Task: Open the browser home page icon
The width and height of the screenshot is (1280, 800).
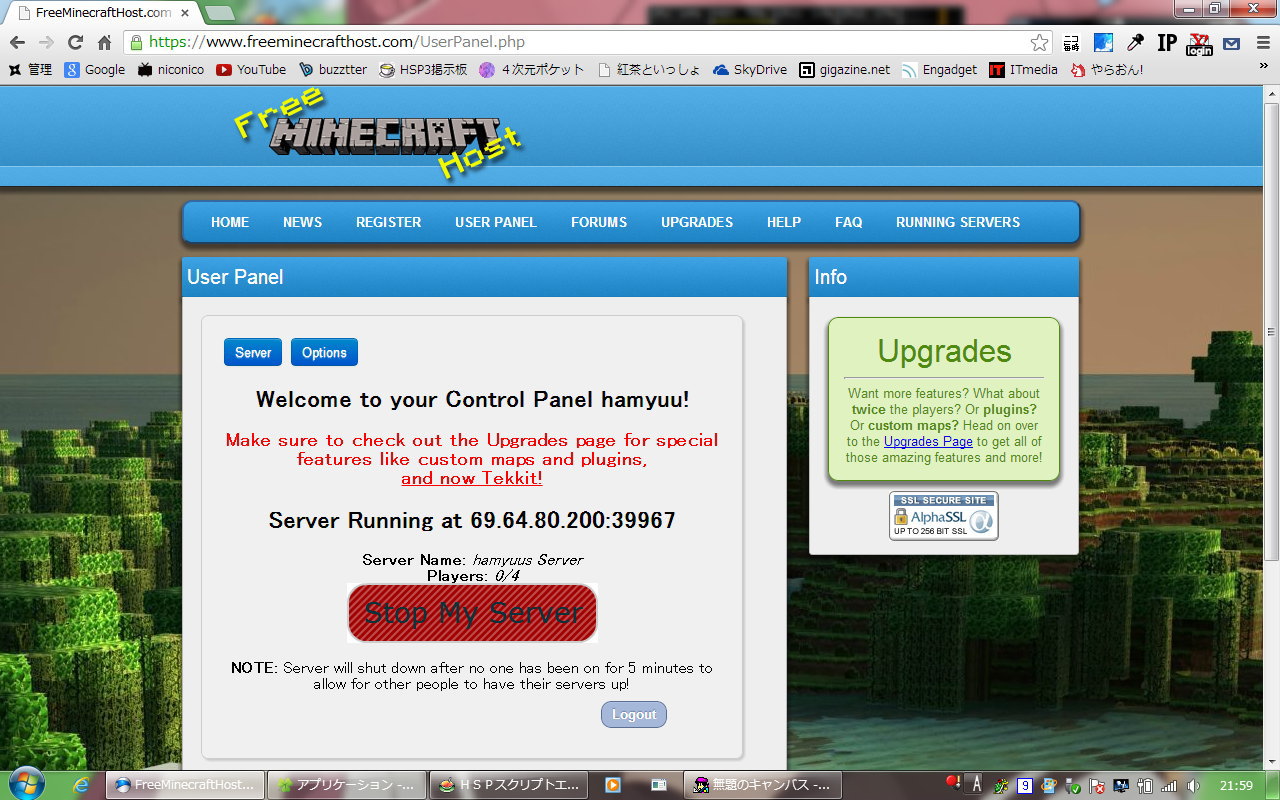Action: point(104,42)
